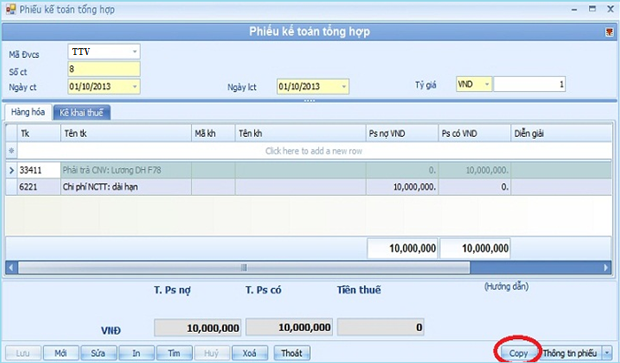Click the Hướng dẫn help link

click(507, 286)
